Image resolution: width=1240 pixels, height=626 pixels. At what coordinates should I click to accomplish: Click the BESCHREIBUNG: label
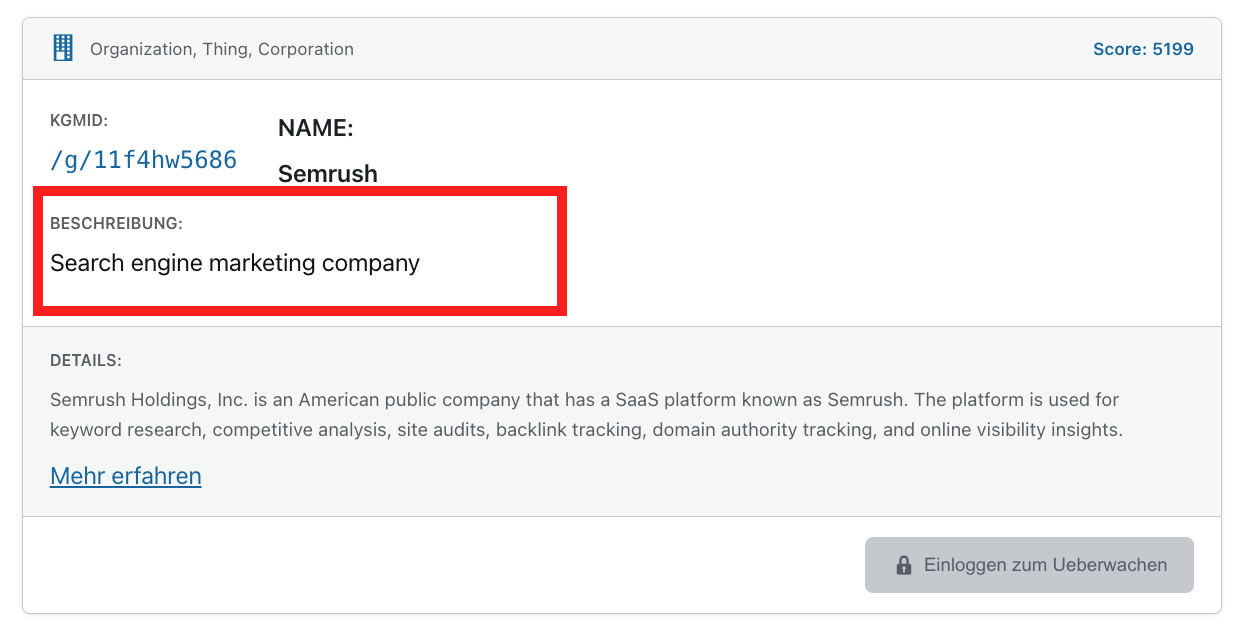(x=116, y=224)
